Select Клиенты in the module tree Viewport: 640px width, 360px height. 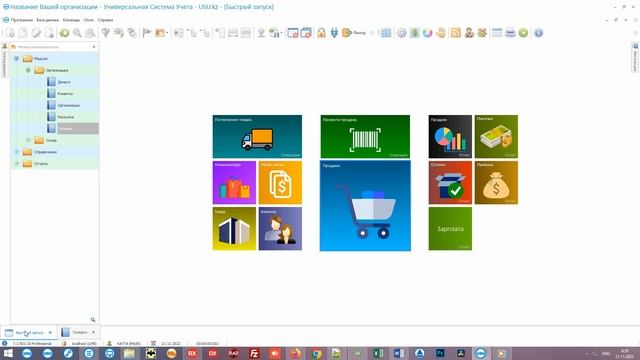65,93
